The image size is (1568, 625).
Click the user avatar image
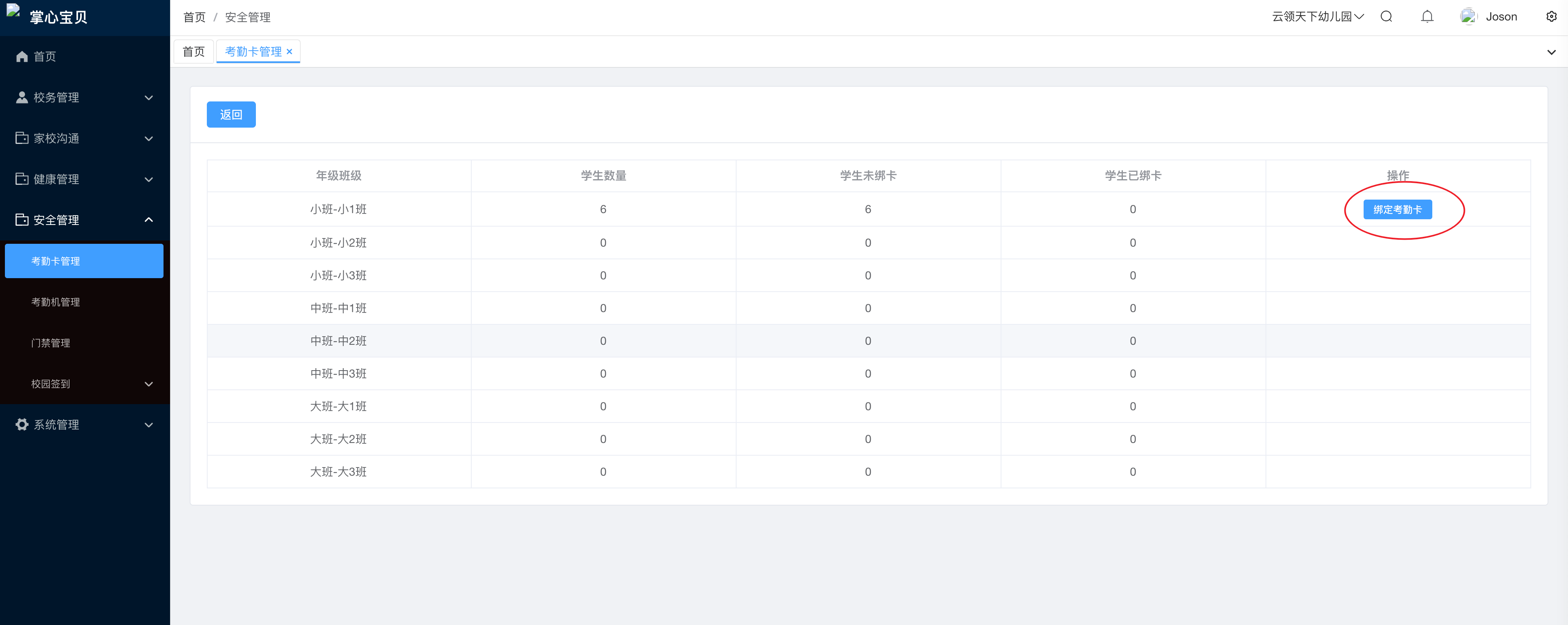click(x=1468, y=16)
